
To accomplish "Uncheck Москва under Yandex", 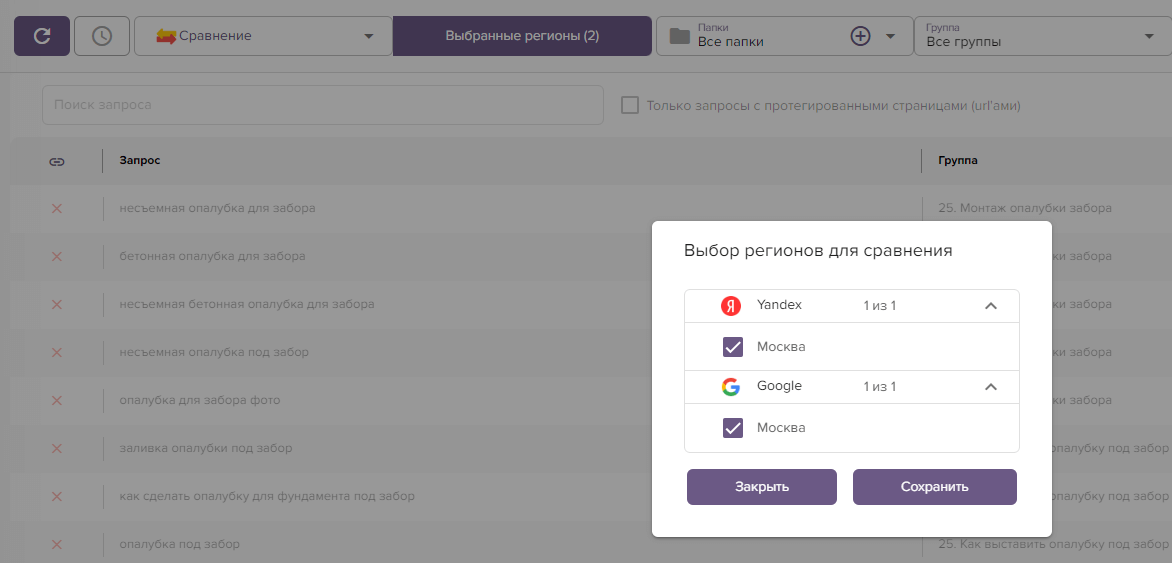I will pyautogui.click(x=732, y=347).
